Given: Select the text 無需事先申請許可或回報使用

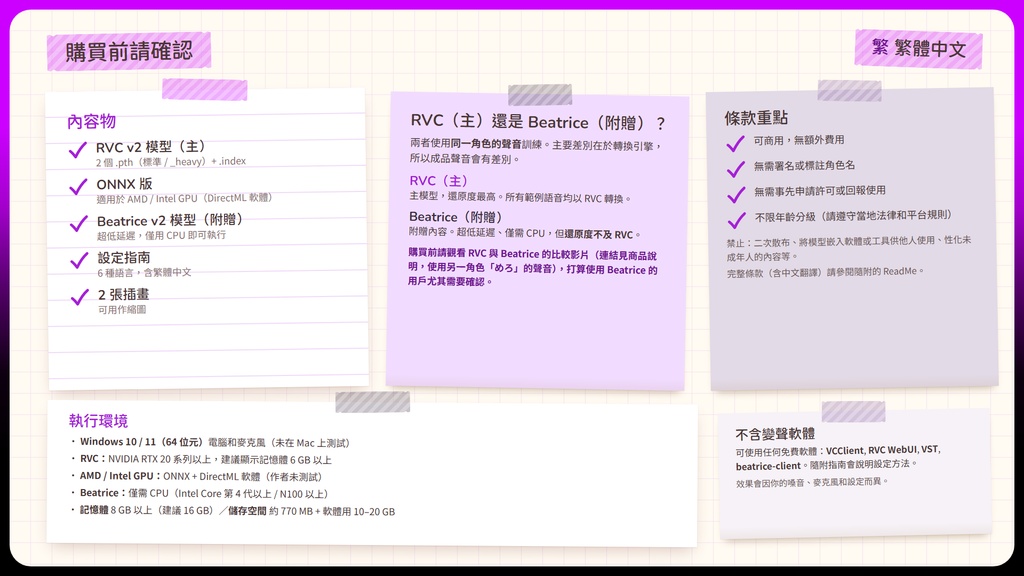Looking at the screenshot, I should [x=820, y=191].
